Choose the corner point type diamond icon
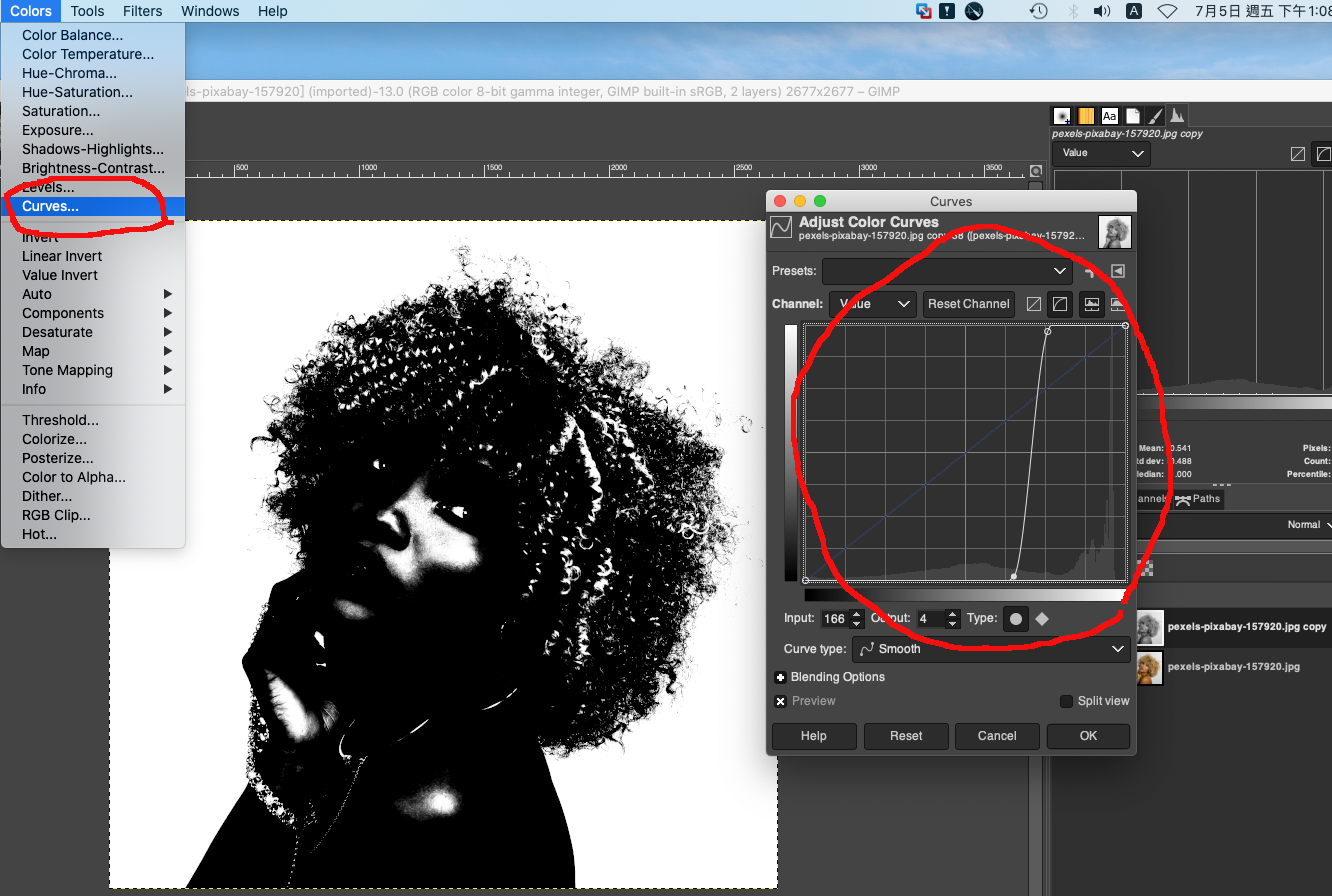This screenshot has width=1332, height=896. point(1042,619)
